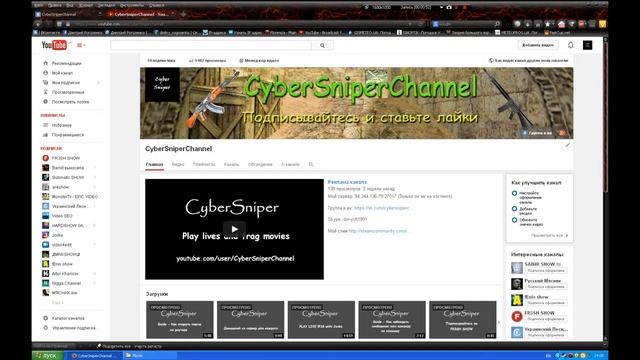Click Просмотреть все in improvement panel
Screen dimensions: 640x360
tap(549, 236)
